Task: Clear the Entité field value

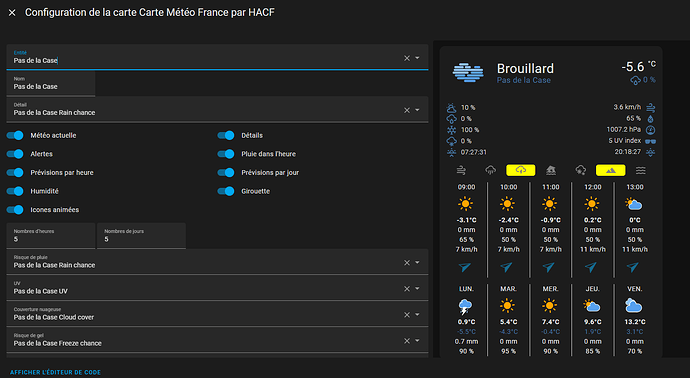Action: point(407,58)
